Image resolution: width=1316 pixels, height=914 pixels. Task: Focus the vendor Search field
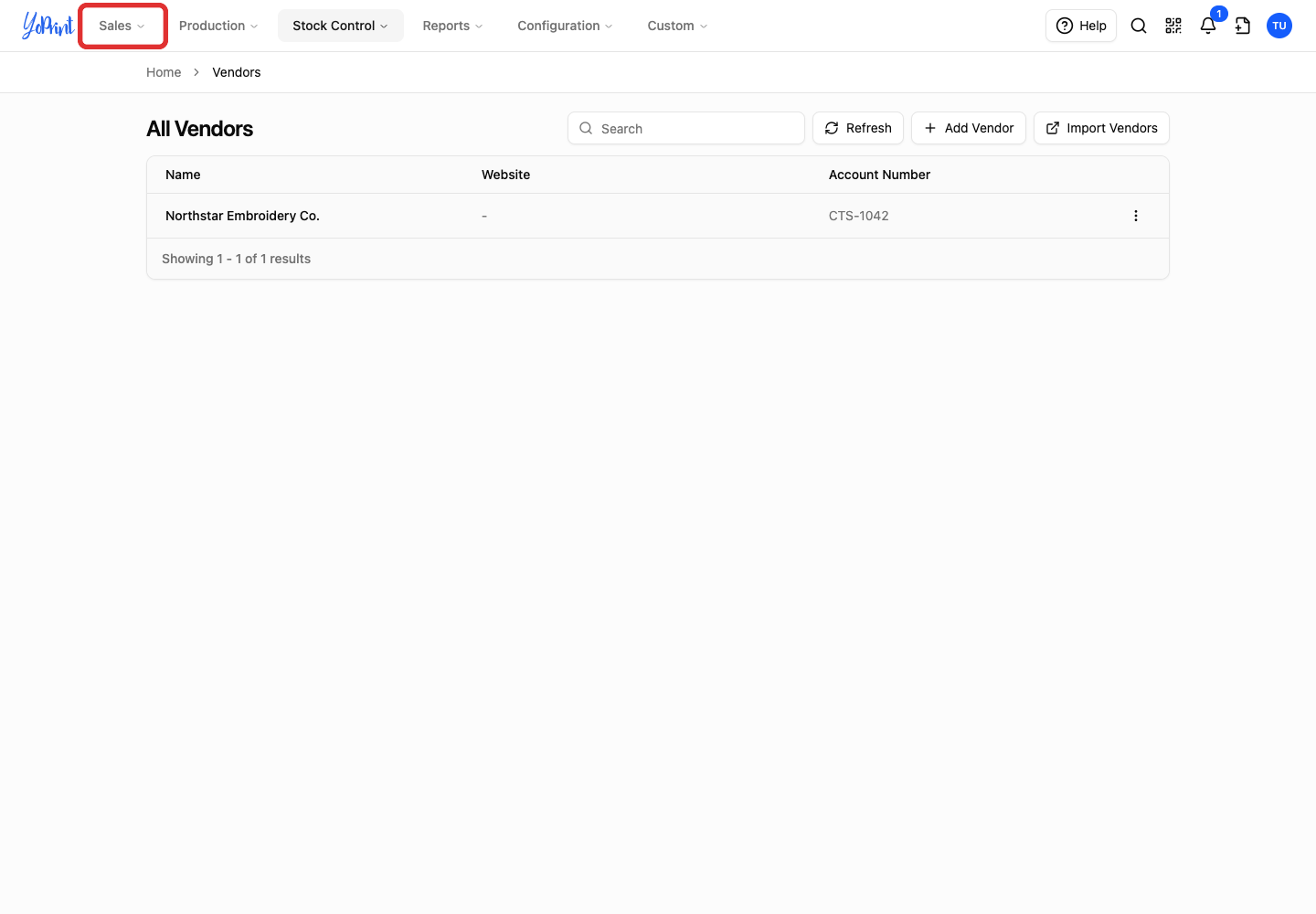pyautogui.click(x=686, y=128)
